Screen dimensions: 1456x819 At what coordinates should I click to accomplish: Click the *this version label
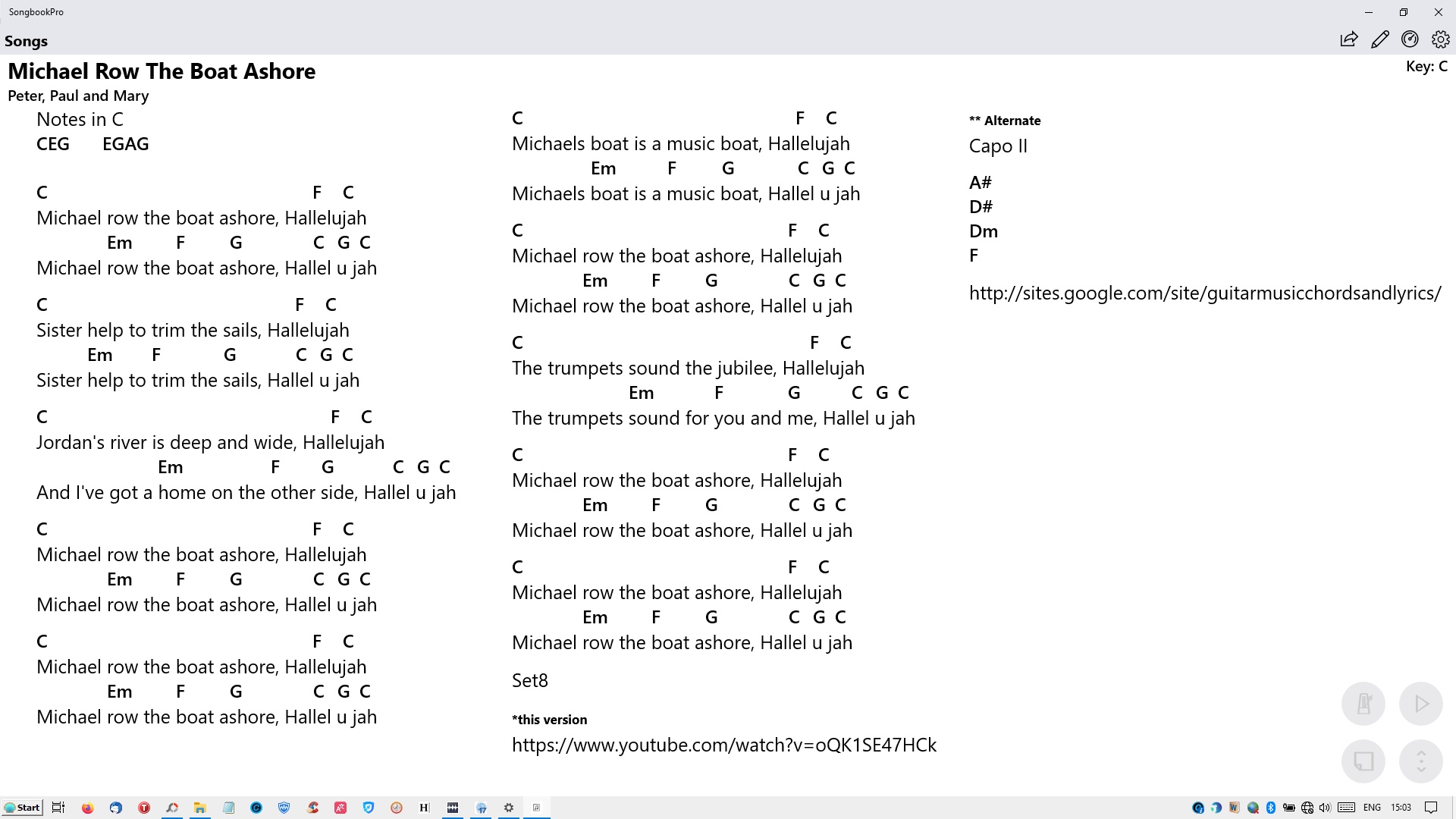tap(550, 720)
